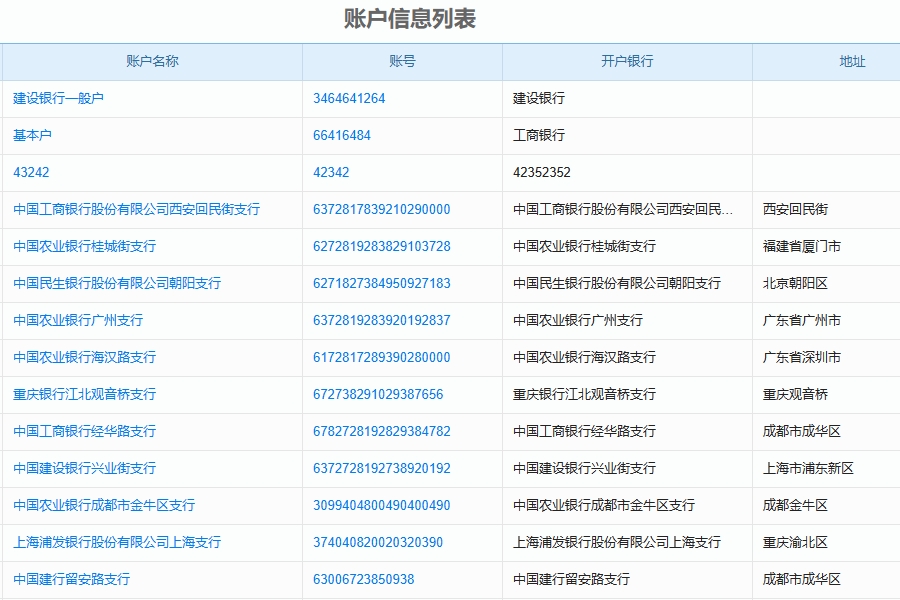Open 中国农业银行海汉路支行 account name link
This screenshot has width=900, height=600.
coord(84,357)
